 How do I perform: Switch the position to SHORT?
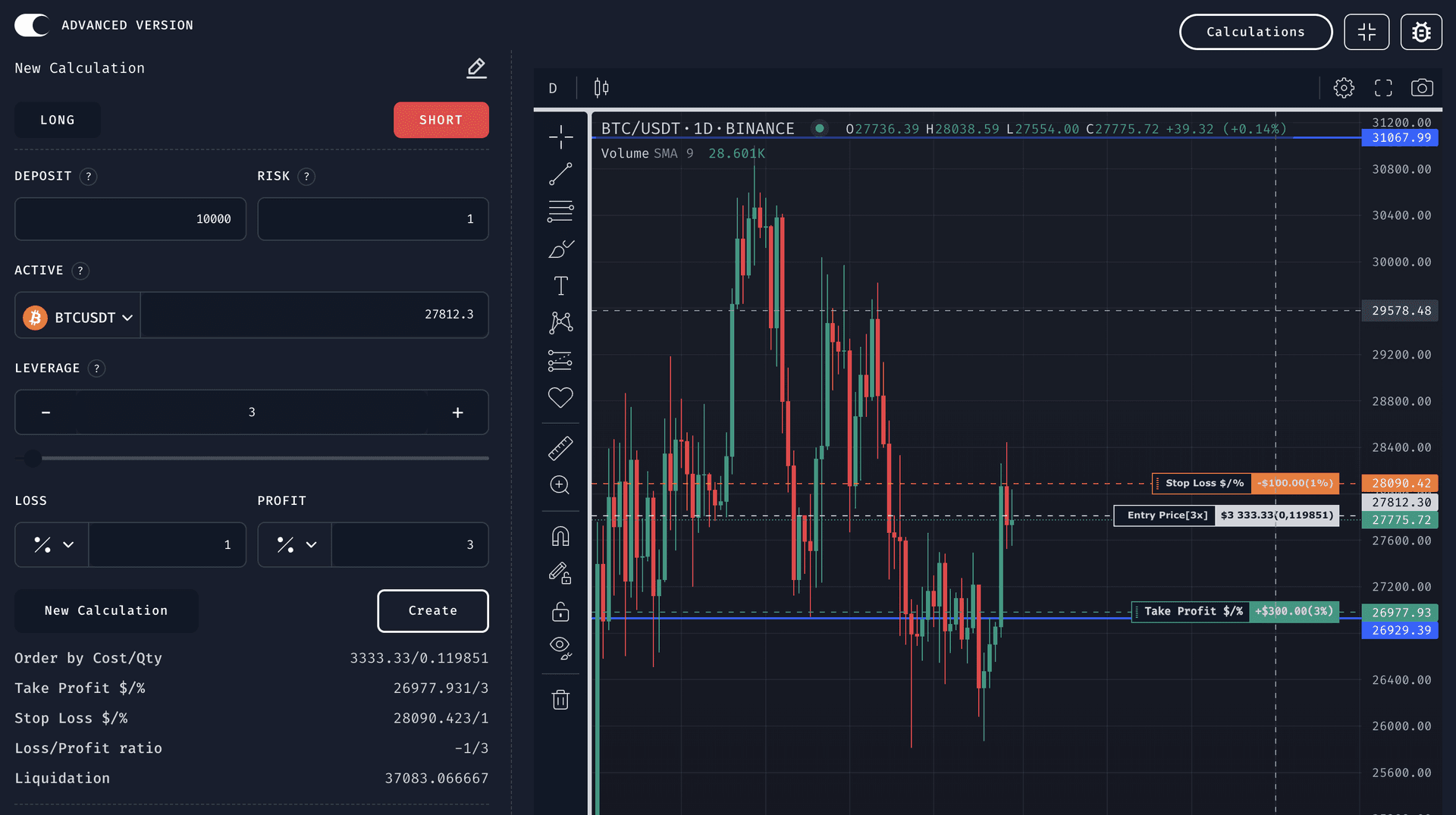coord(441,120)
